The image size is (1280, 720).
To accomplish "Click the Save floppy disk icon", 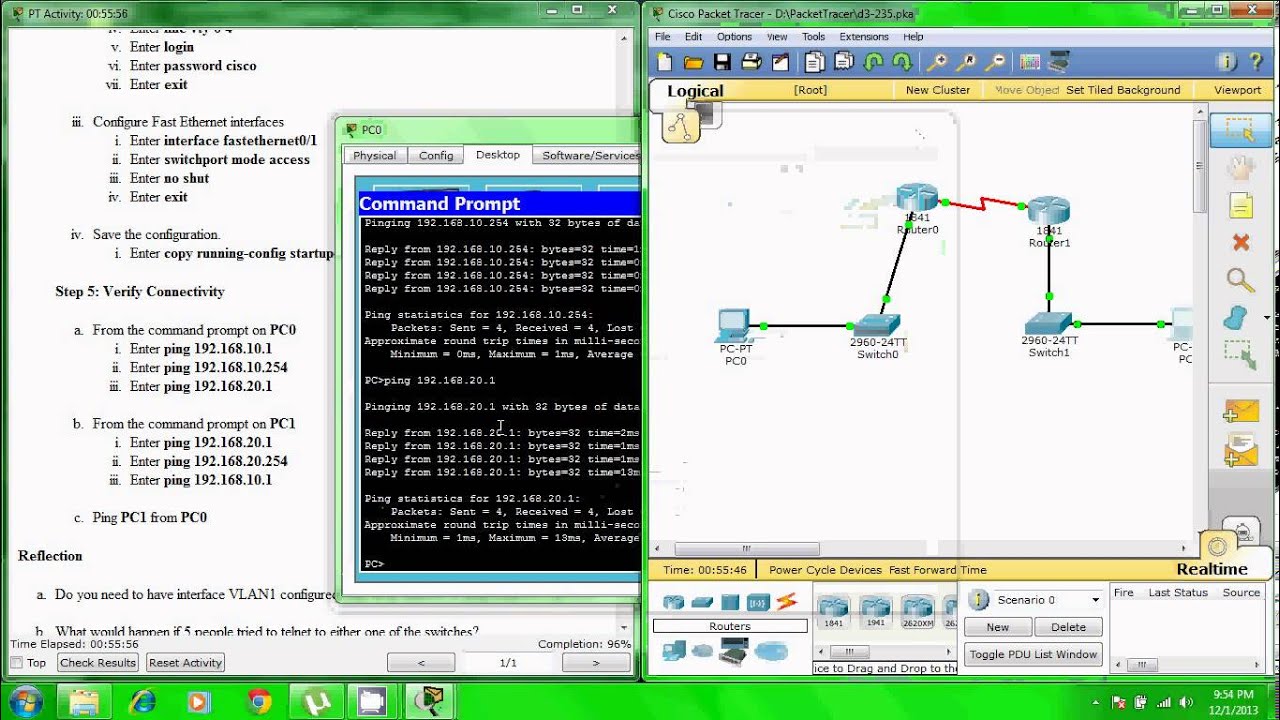I will [x=722, y=62].
